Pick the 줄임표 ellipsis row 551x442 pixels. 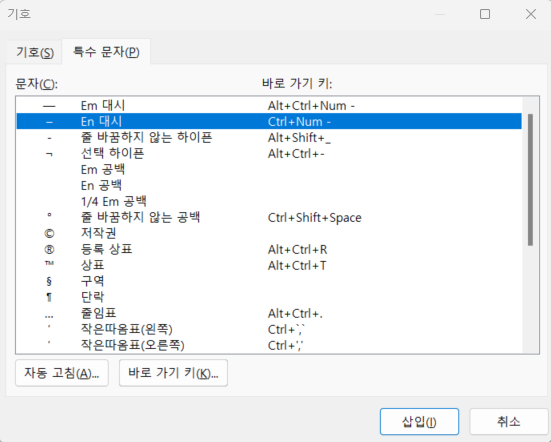pos(269,313)
